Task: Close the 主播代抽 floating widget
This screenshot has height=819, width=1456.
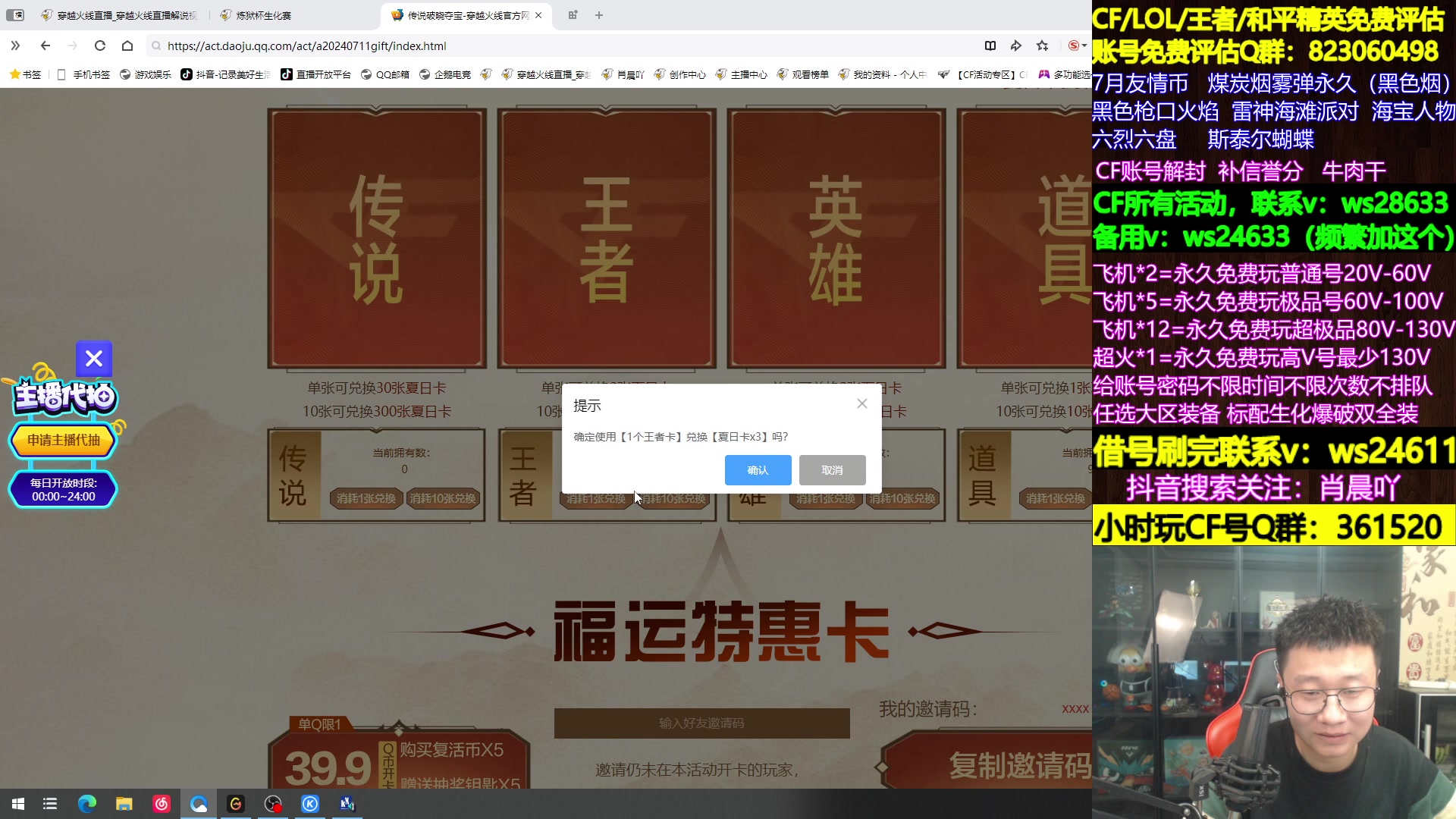Action: pyautogui.click(x=94, y=359)
